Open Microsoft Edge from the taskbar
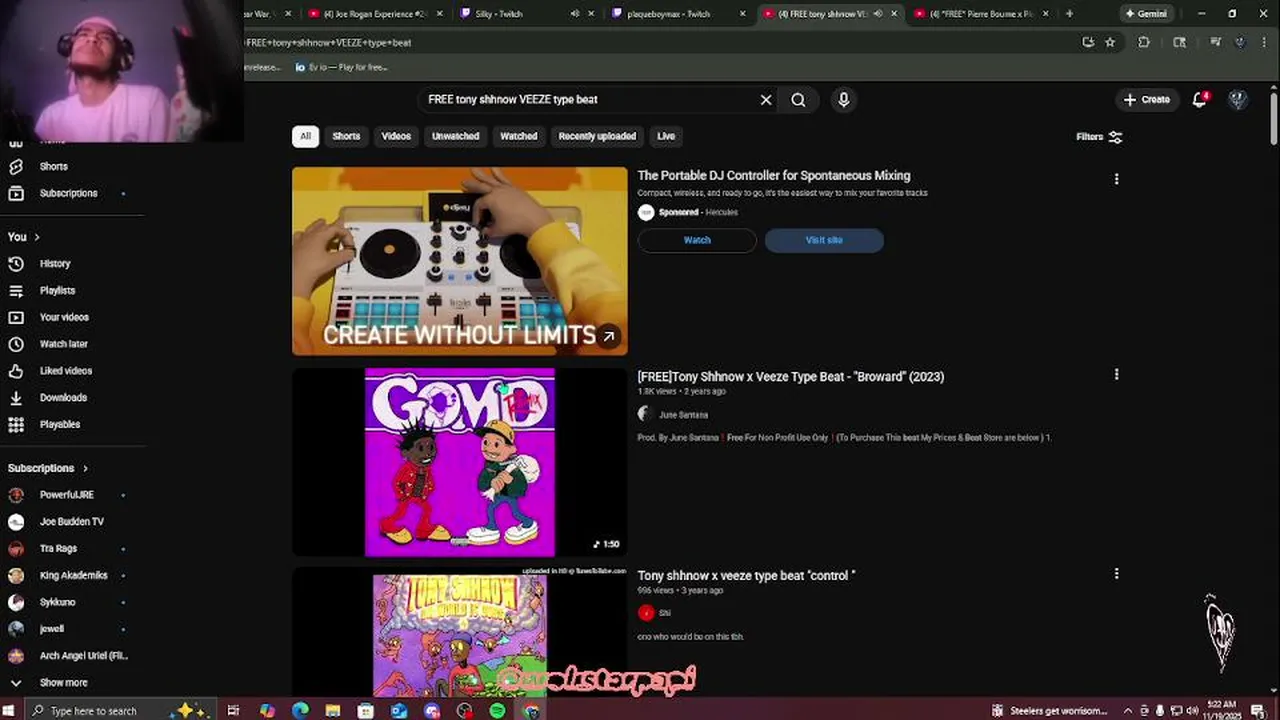Image resolution: width=1280 pixels, height=720 pixels. pos(300,711)
